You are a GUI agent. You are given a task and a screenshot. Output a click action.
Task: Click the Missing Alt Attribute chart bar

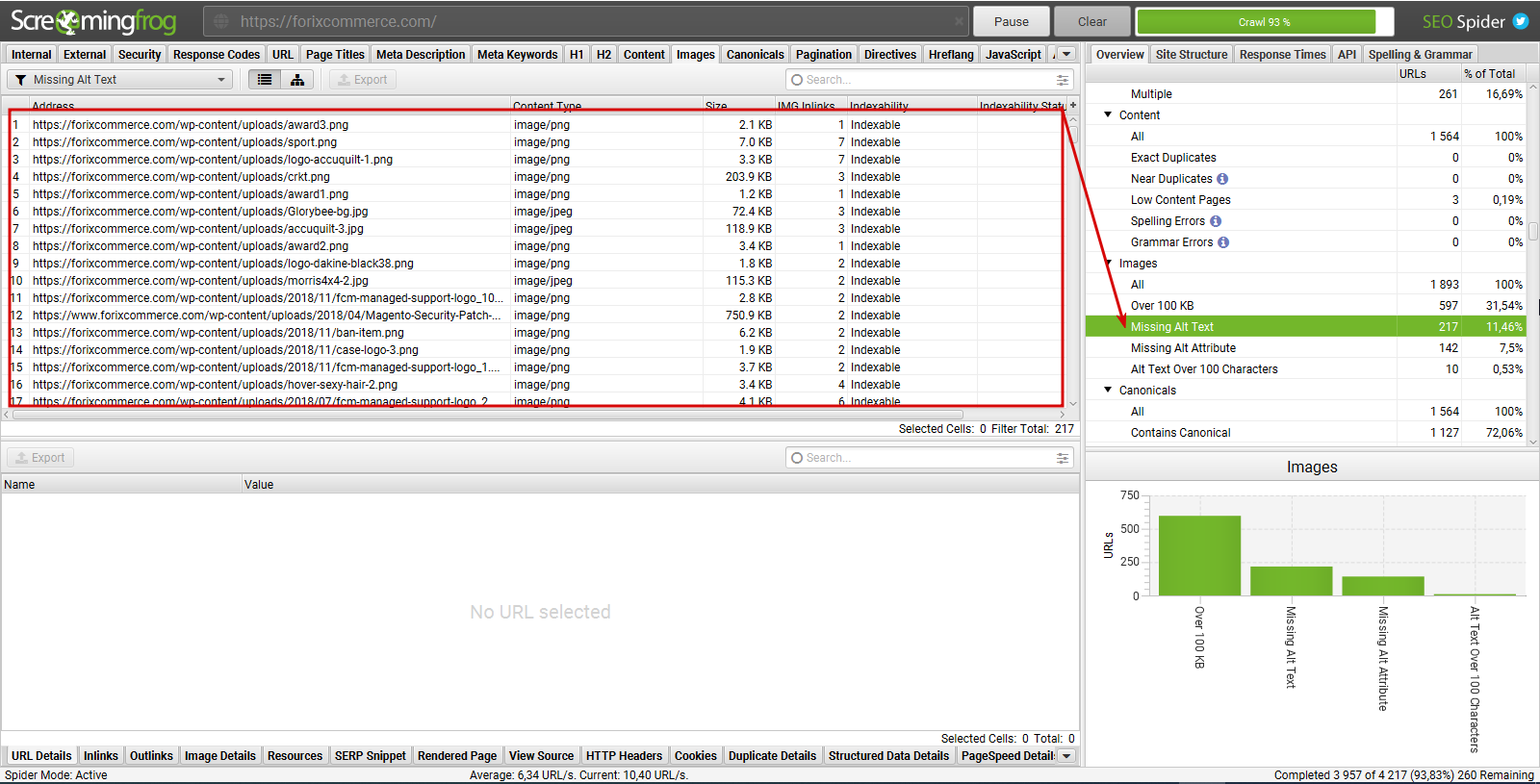click(x=1383, y=586)
